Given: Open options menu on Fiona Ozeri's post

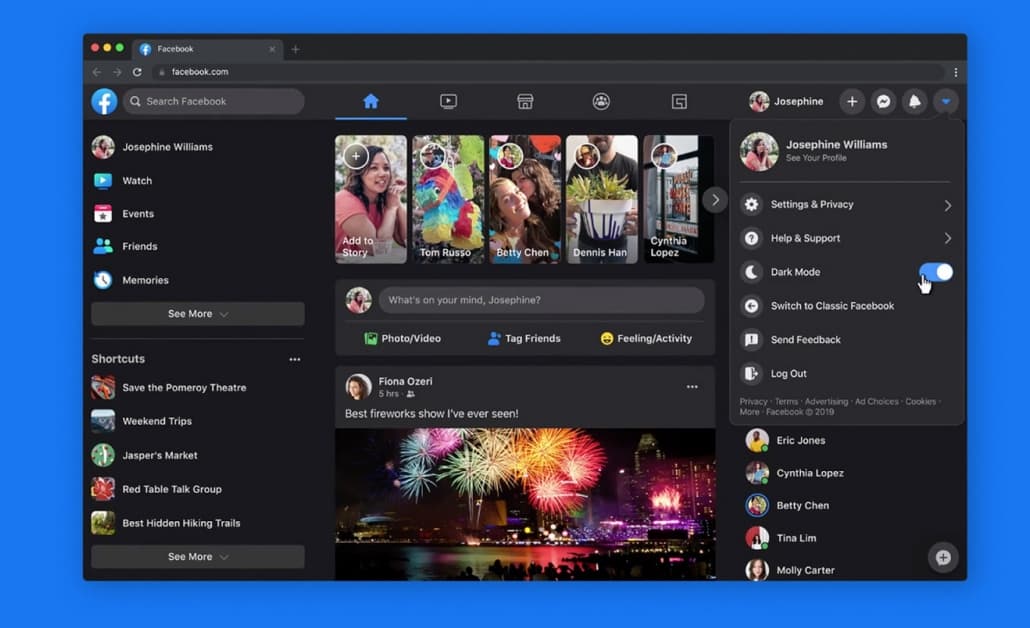Looking at the screenshot, I should 692,387.
